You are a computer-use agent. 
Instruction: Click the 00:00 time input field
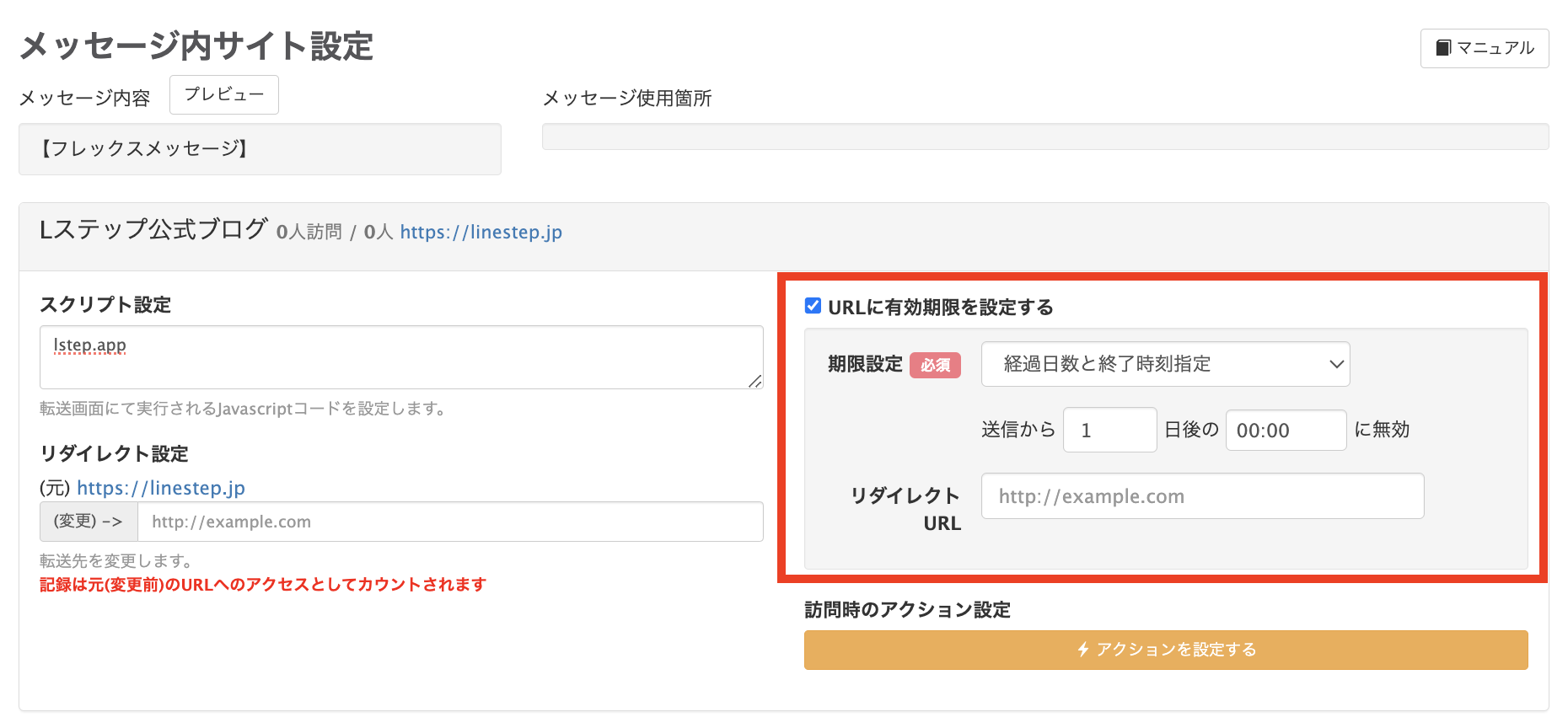click(x=1286, y=430)
